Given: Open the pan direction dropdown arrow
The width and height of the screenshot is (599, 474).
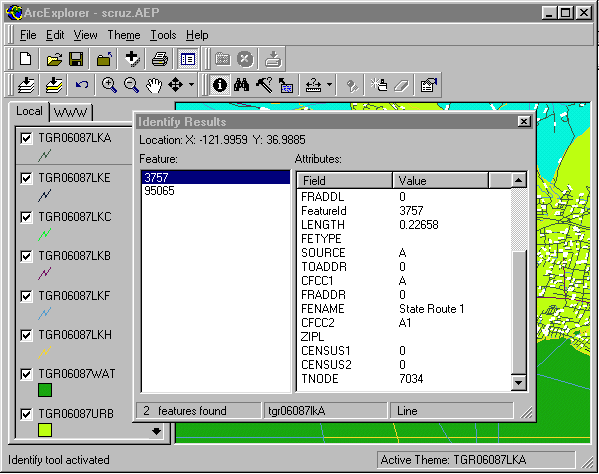Looking at the screenshot, I should 191,85.
